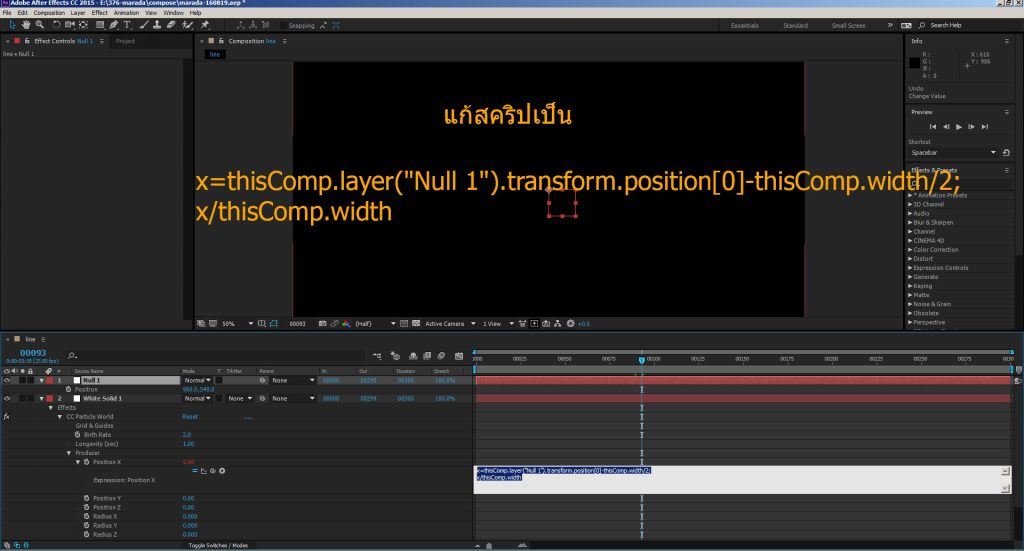
Task: Switch to the Project tab
Action: (126, 41)
